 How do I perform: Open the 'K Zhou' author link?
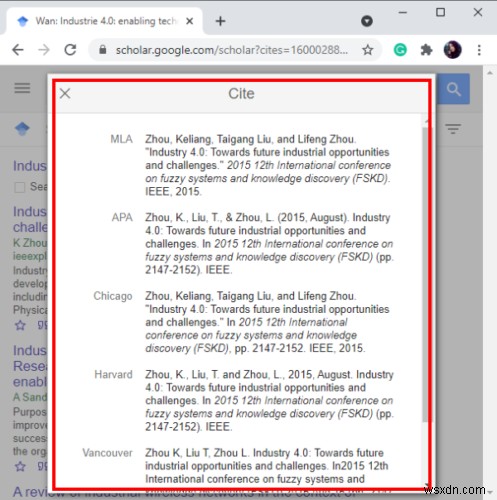(x=30, y=243)
